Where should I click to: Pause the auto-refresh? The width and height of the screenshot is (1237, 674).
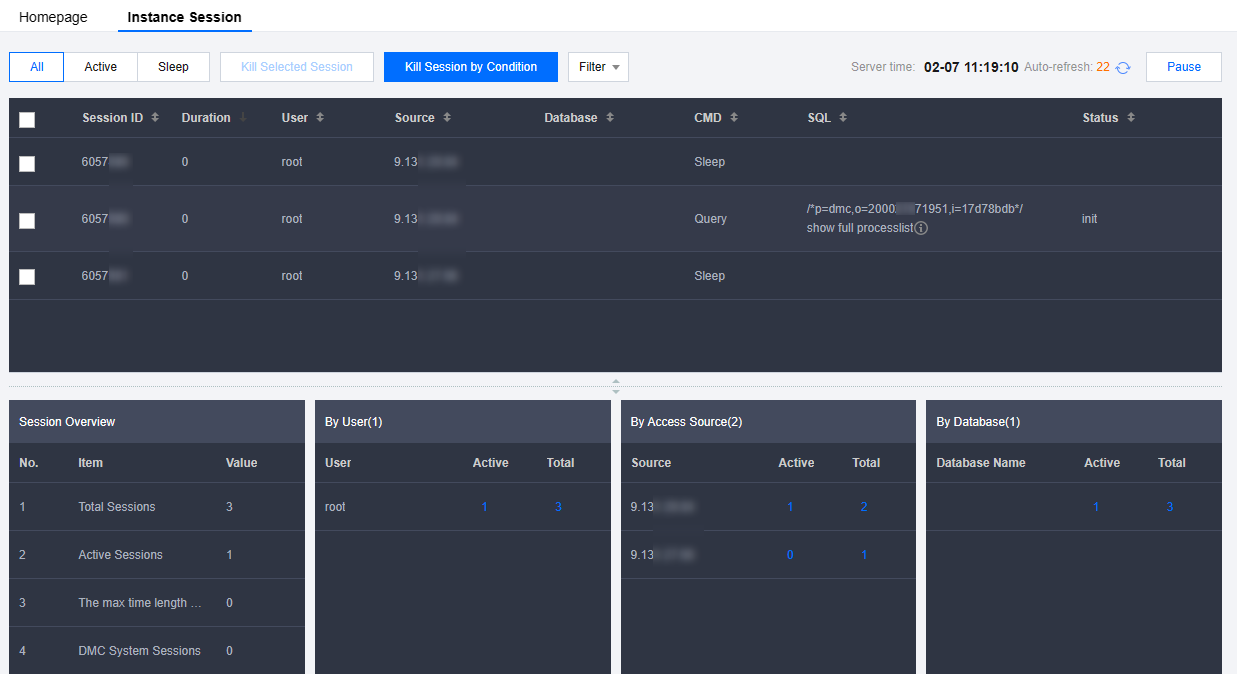pyautogui.click(x=1183, y=67)
